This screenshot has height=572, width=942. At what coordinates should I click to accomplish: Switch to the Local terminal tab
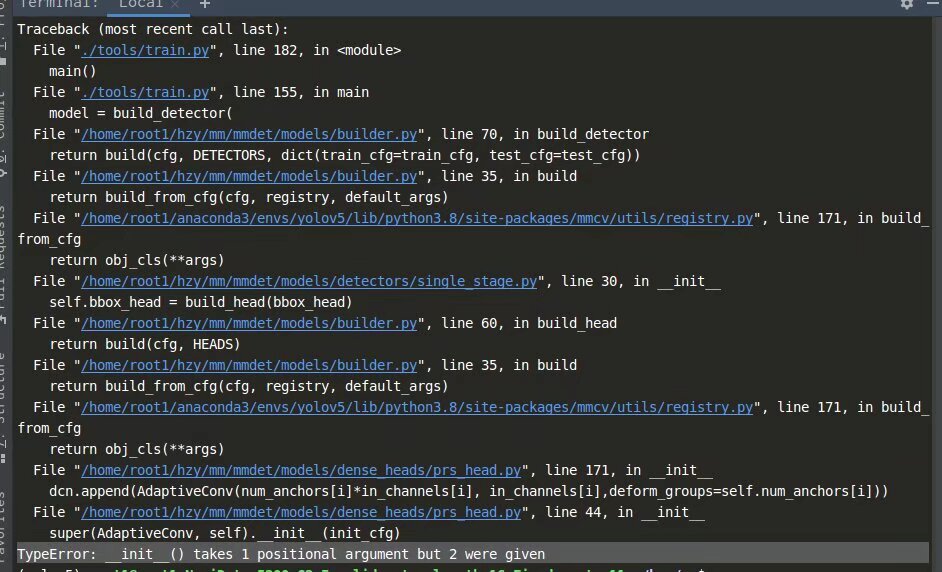(141, 4)
